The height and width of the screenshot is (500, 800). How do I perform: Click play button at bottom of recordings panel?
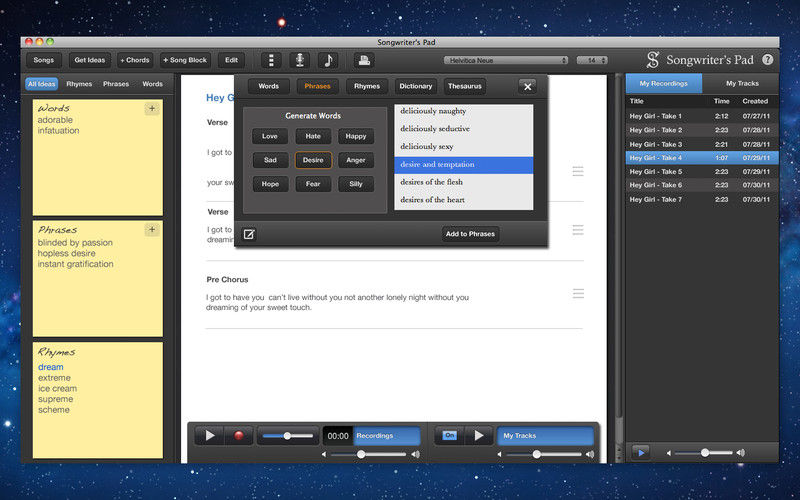[x=641, y=453]
